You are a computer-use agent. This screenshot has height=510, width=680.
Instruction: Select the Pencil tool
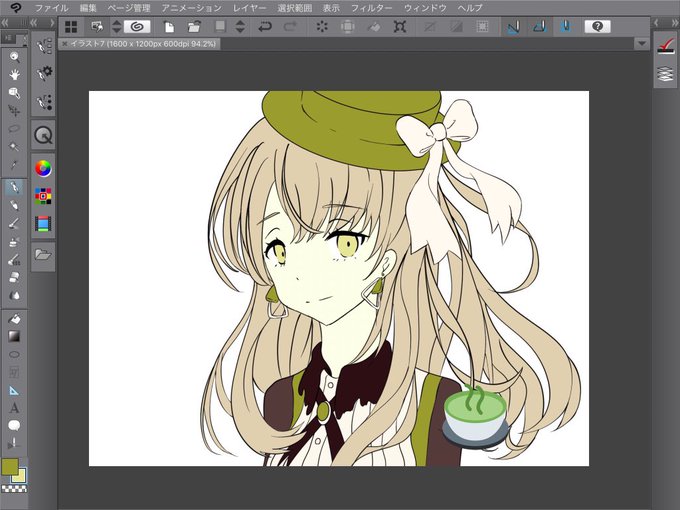point(14,205)
